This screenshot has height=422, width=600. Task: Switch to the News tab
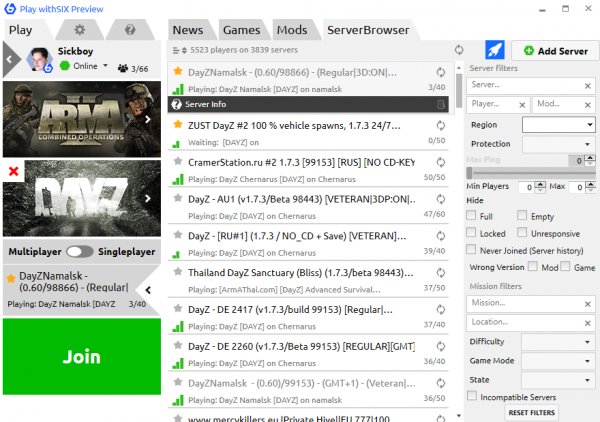[x=188, y=30]
